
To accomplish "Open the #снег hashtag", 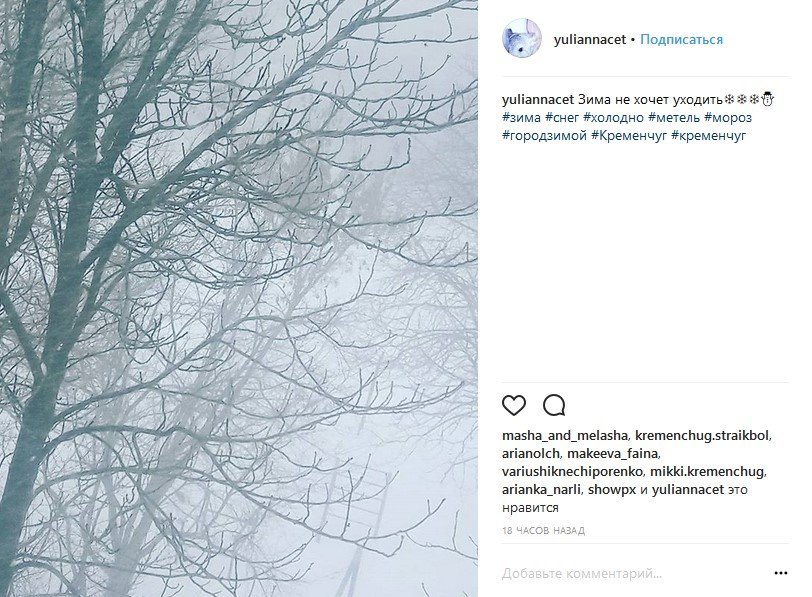I will click(562, 118).
